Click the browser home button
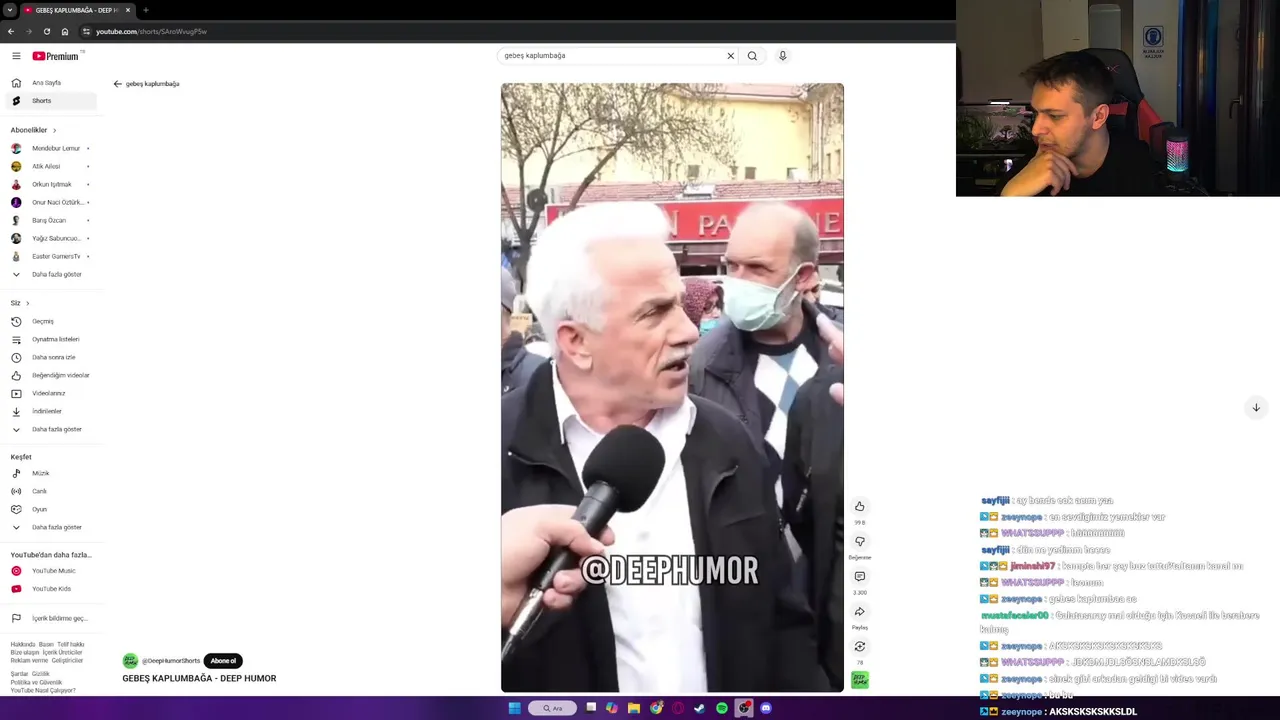1280x720 pixels. click(65, 31)
